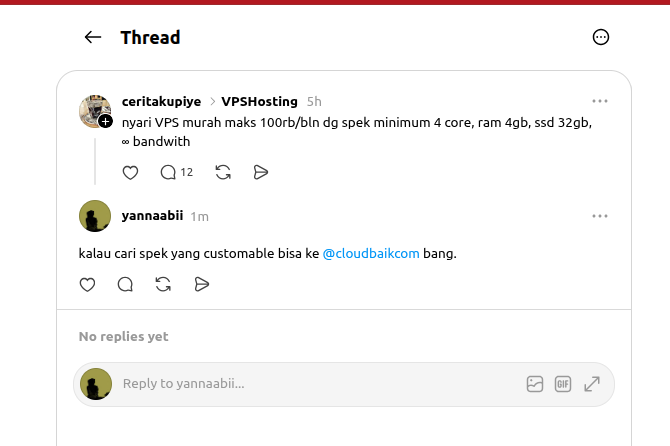Open ceritakupiye's profile from the username
670x446 pixels.
pos(161,102)
